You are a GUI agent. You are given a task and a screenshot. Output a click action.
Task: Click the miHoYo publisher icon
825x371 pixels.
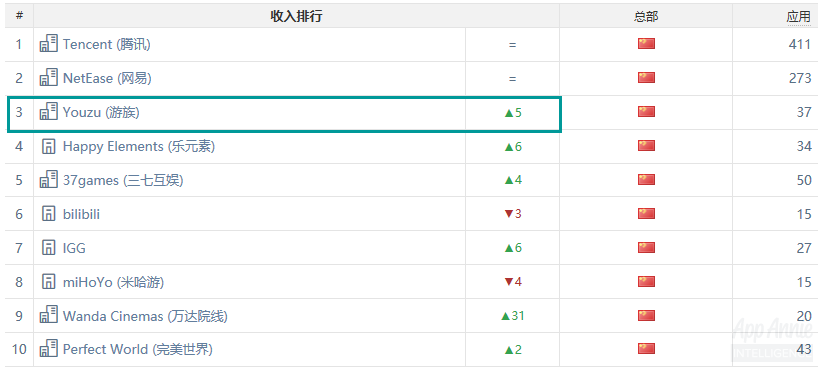pos(48,282)
